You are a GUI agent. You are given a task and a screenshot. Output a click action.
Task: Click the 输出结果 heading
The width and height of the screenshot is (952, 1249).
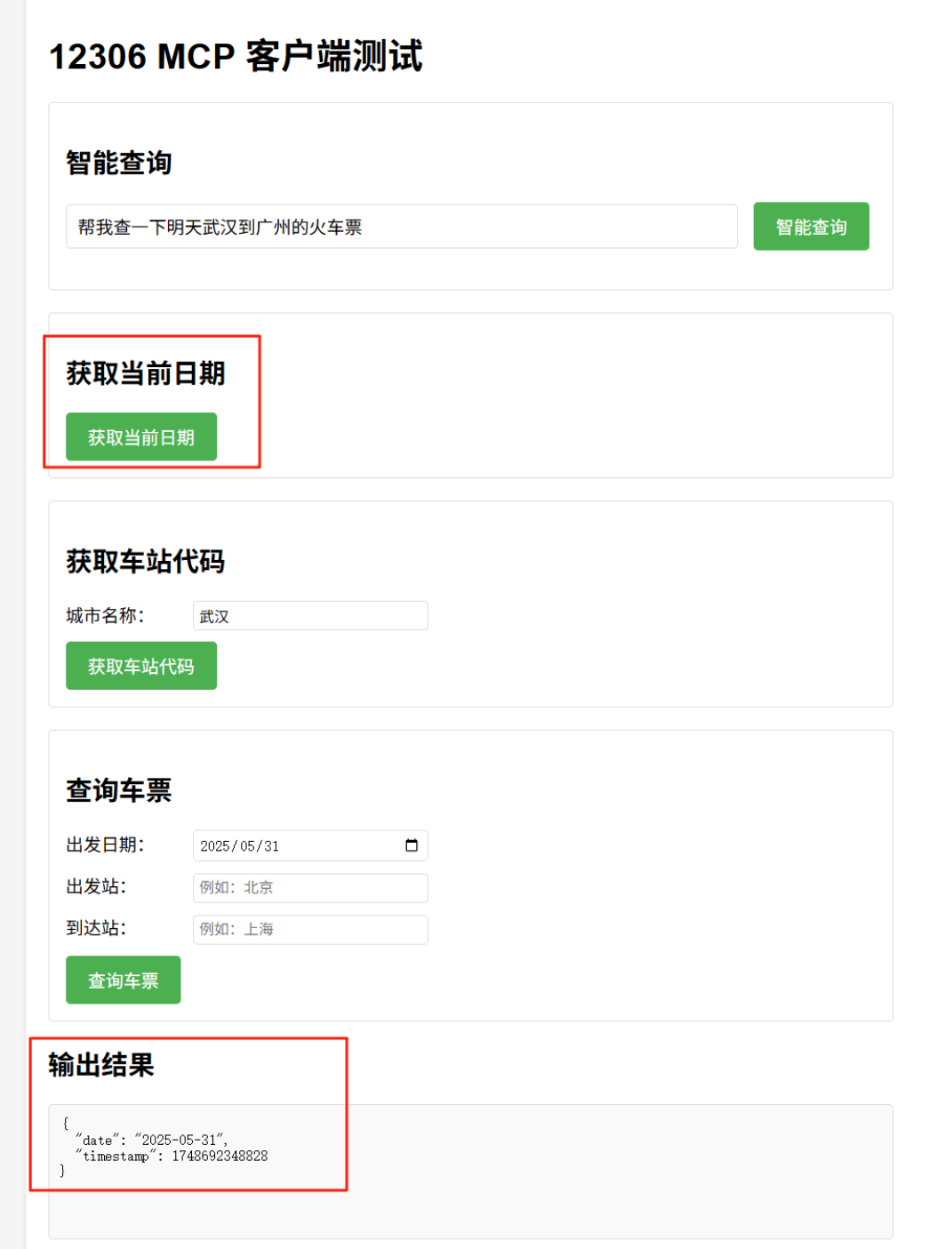coord(101,1064)
